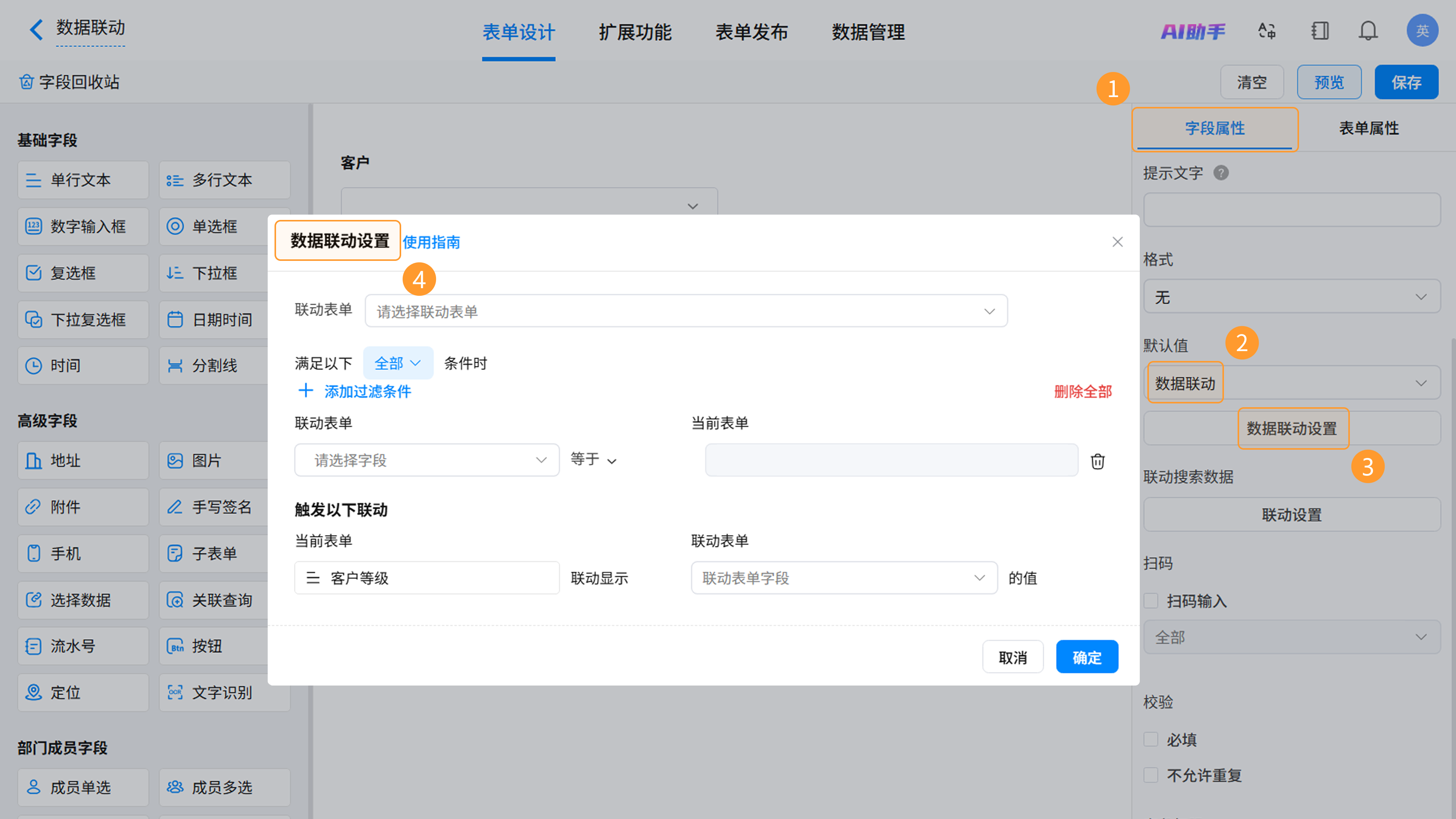Click the translate language icon
Screen dimensions: 1456x819
1267,30
